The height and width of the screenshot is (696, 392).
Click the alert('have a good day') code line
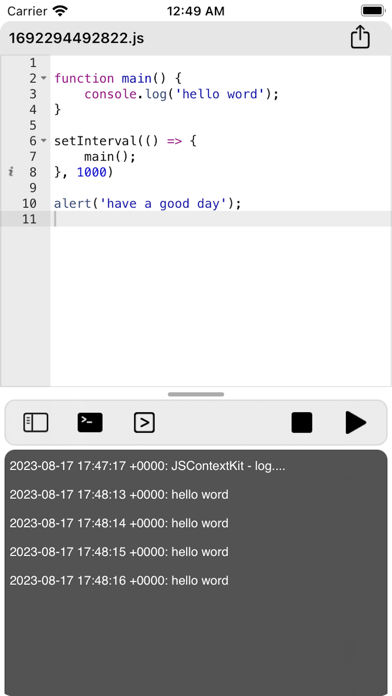[x=147, y=203]
